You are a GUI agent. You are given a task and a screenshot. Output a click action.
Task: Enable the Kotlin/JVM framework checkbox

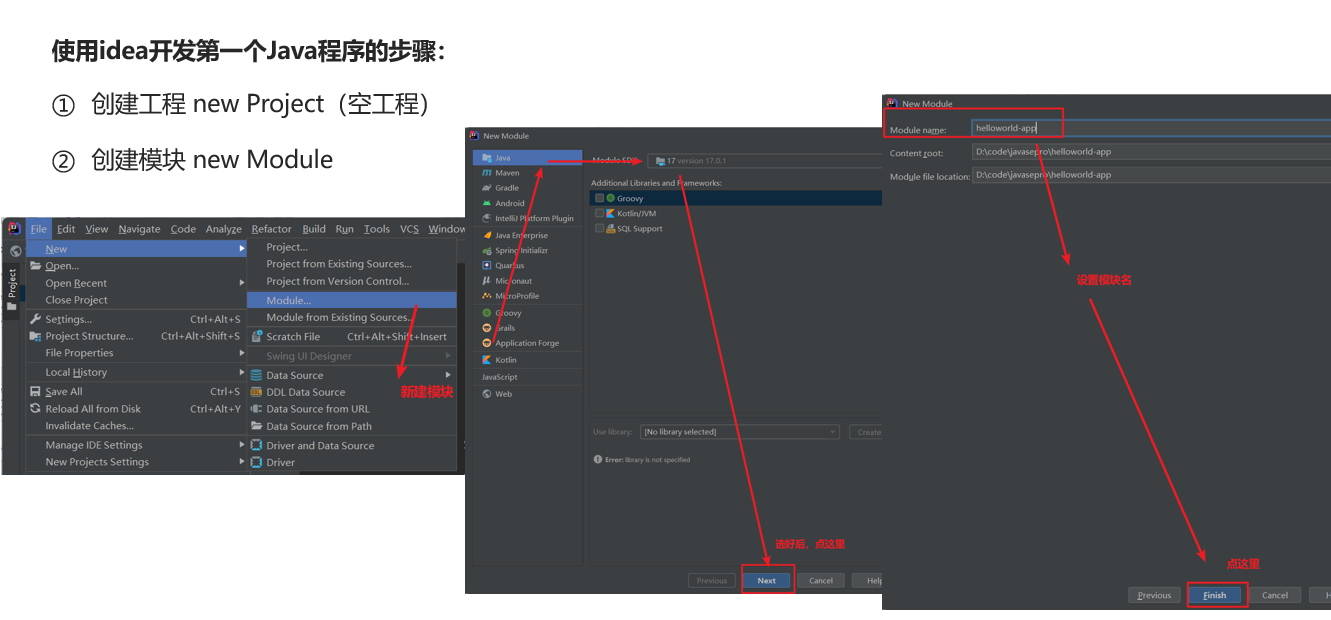[599, 213]
